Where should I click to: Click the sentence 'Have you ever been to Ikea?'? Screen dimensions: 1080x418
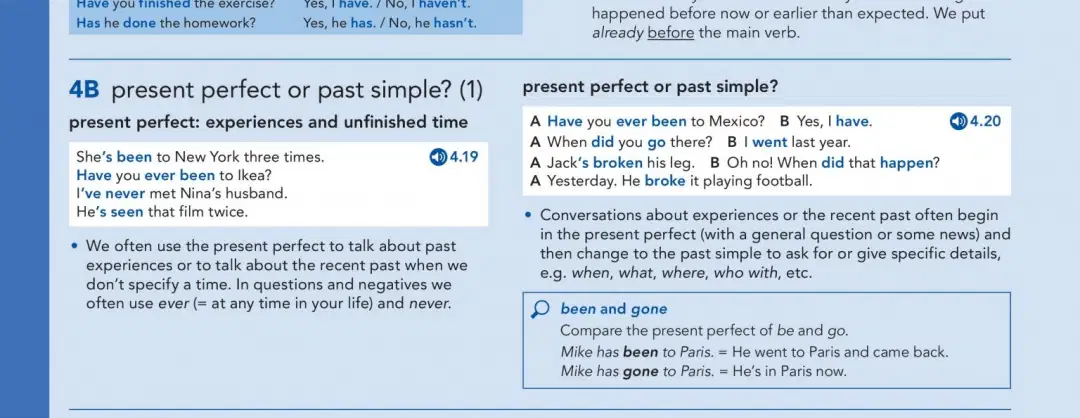(x=174, y=176)
